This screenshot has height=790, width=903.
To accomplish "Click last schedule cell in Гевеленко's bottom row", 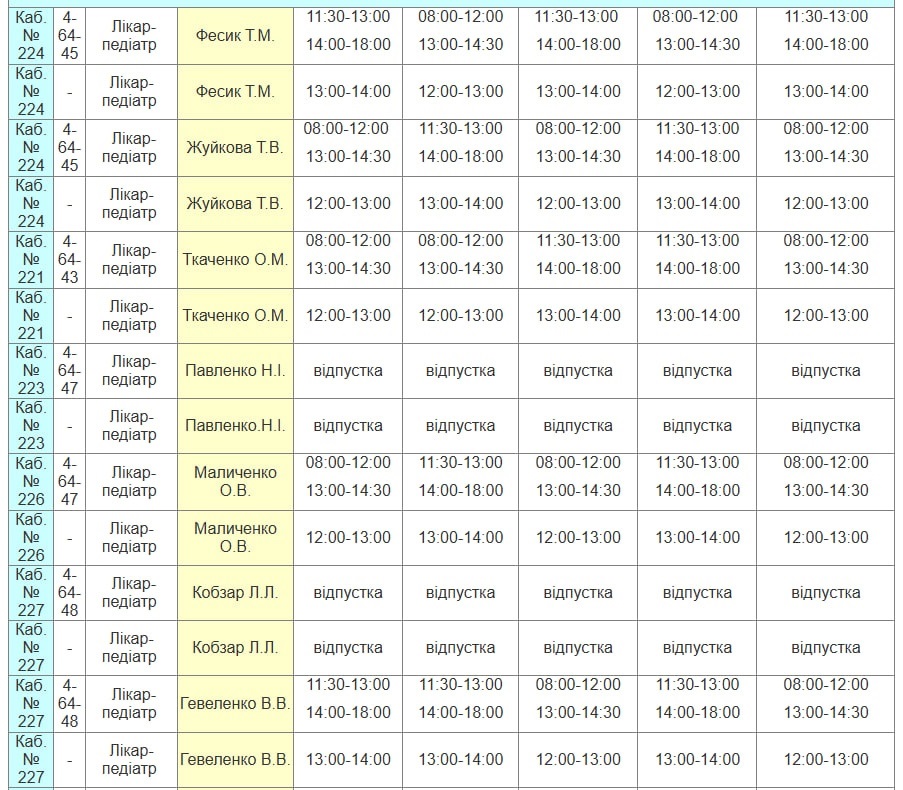I will coord(825,759).
